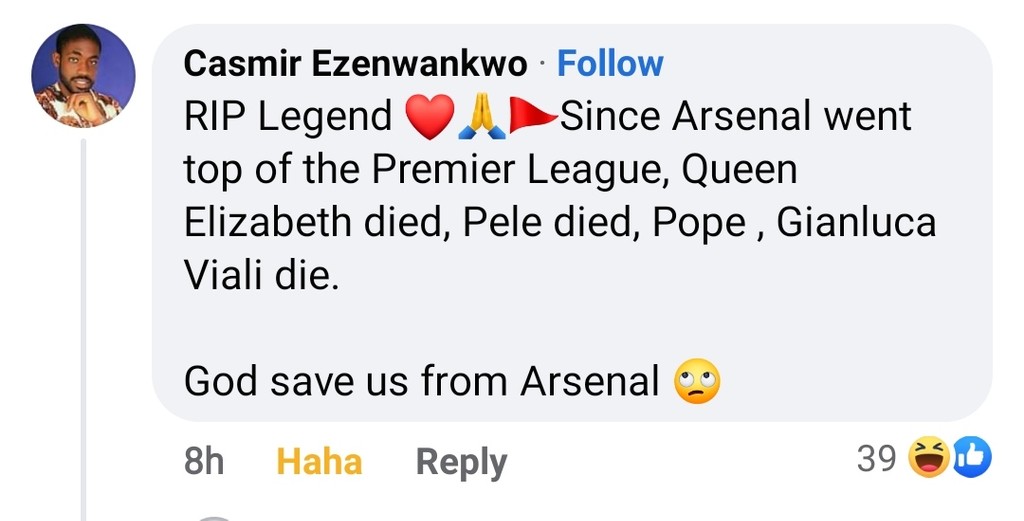The height and width of the screenshot is (521, 1024).
Task: Click the "God save us from Arsenal" line
Action: click(x=421, y=381)
